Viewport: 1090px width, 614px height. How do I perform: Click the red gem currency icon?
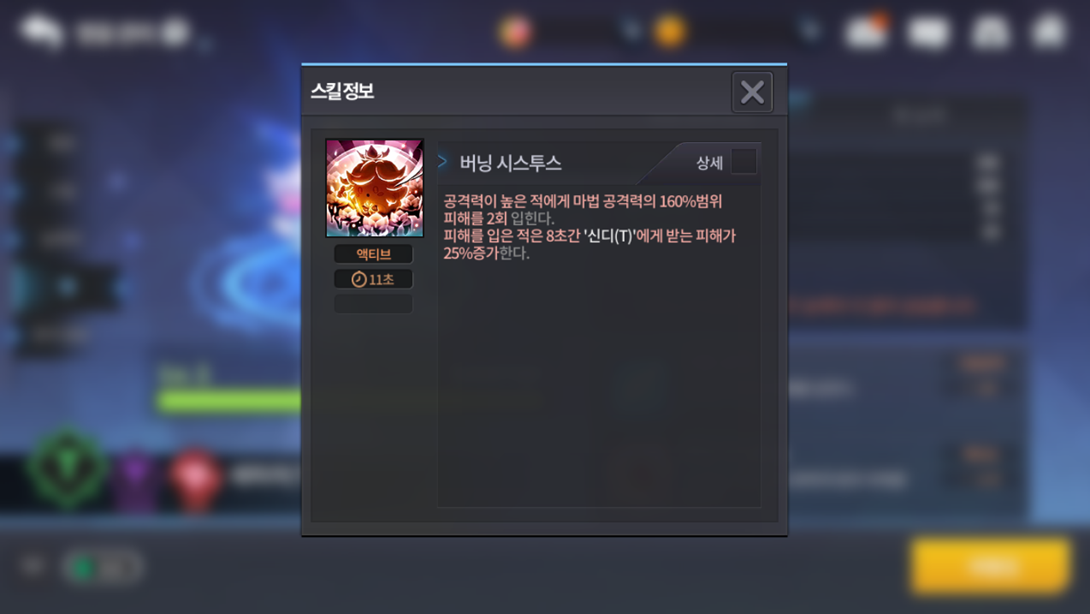click(x=515, y=31)
